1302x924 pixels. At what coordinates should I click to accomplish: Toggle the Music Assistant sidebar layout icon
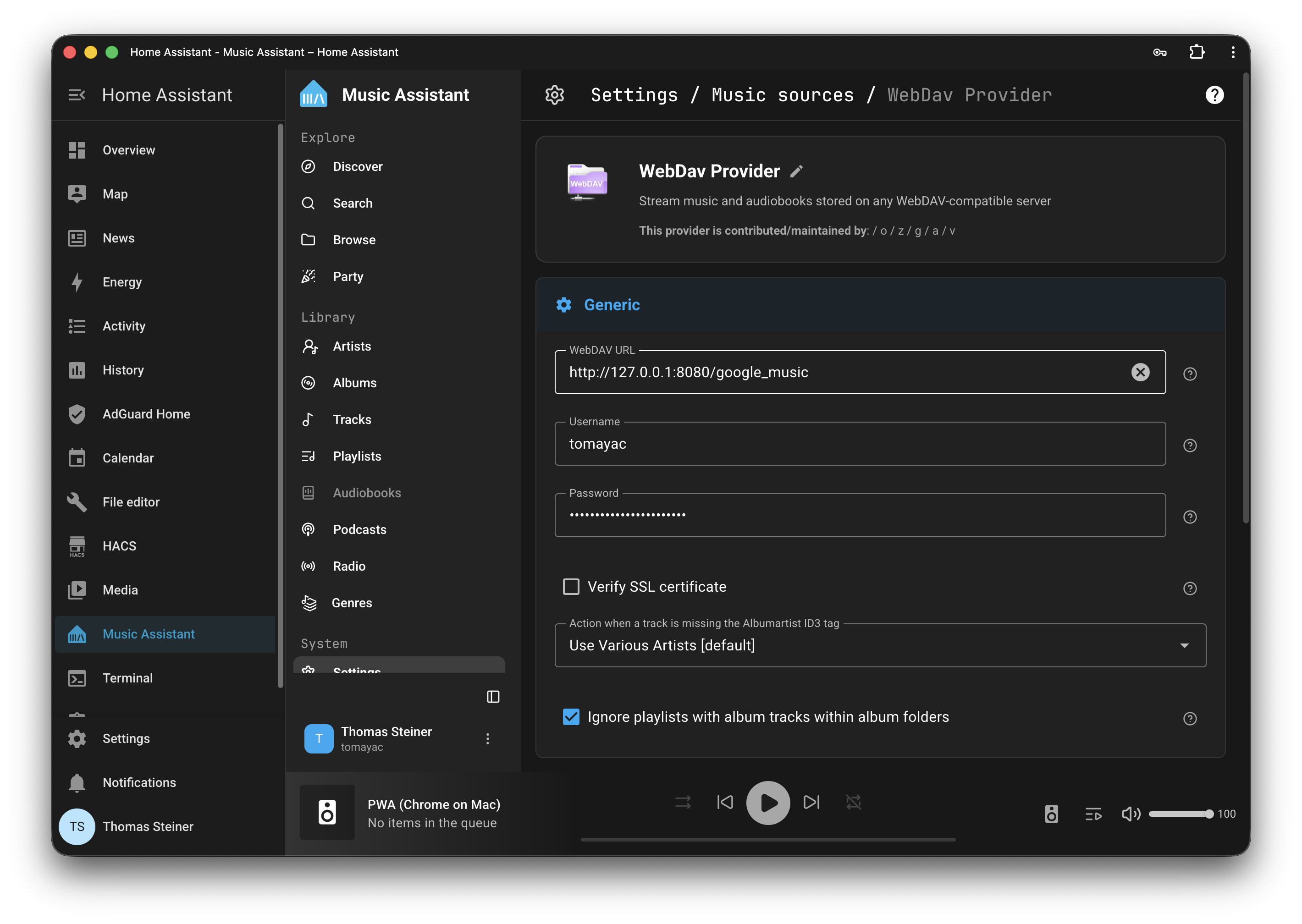493,696
